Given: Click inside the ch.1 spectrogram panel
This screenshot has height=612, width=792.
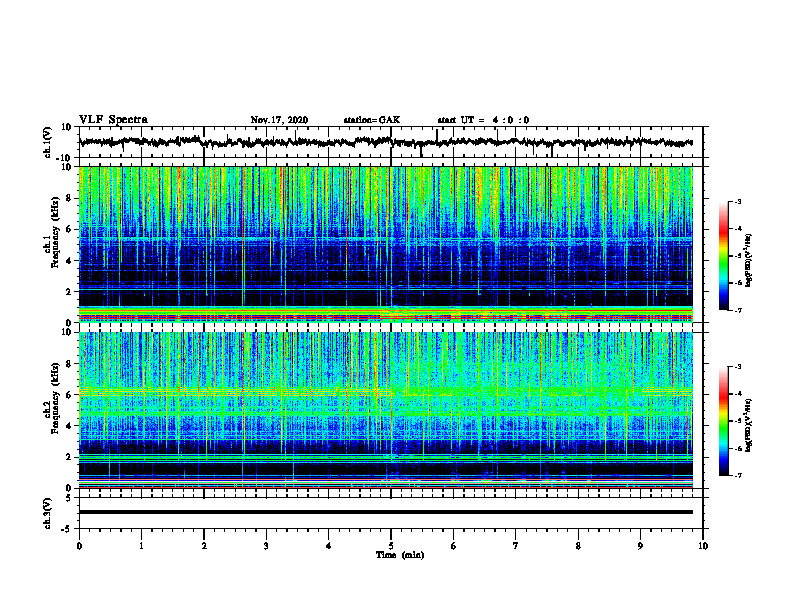Looking at the screenshot, I should coord(386,244).
